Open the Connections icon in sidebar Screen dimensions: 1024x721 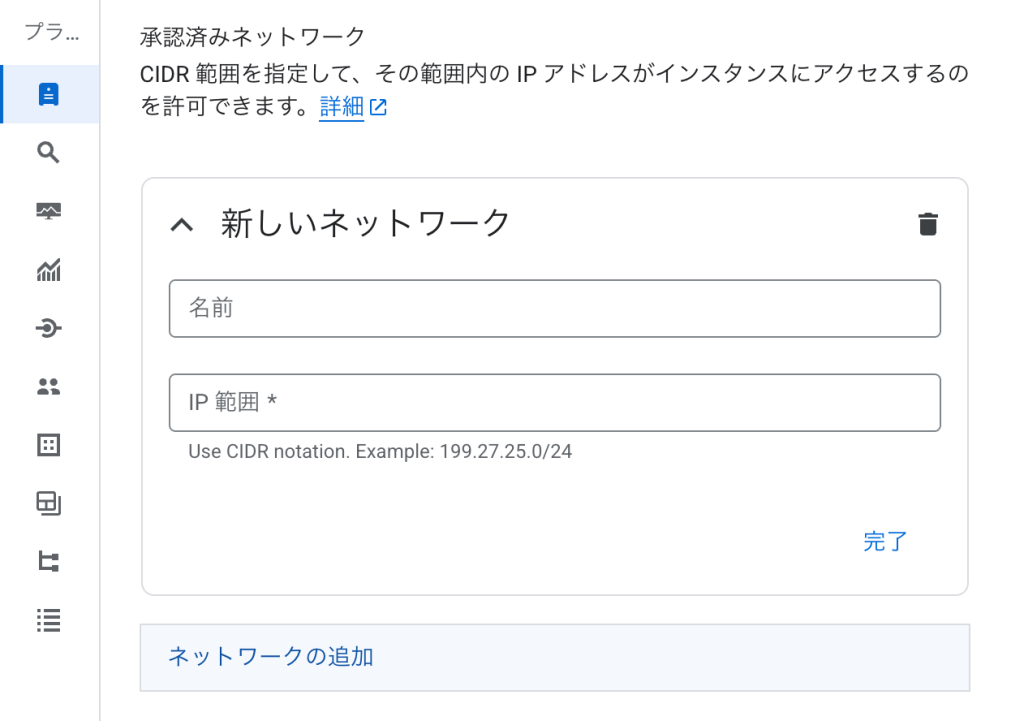click(x=49, y=328)
